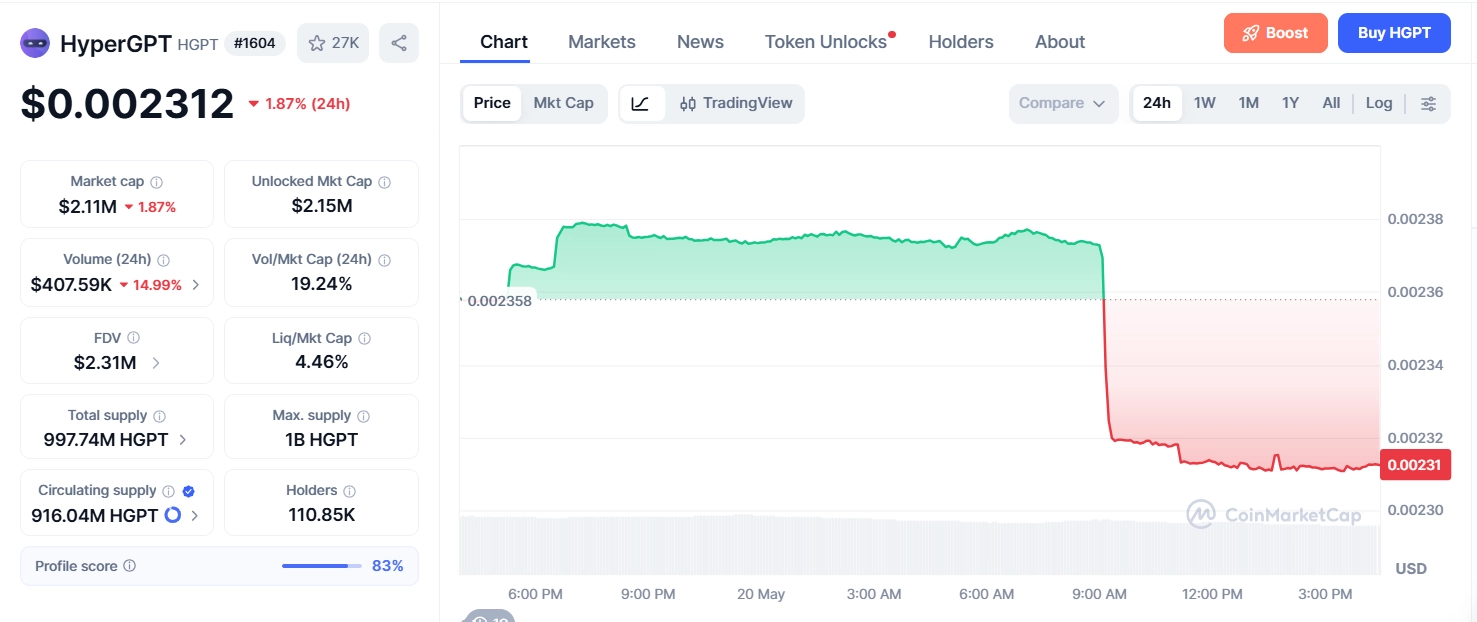Image resolution: width=1477 pixels, height=622 pixels.
Task: Click info icon next to Profile score
Action: (x=130, y=566)
